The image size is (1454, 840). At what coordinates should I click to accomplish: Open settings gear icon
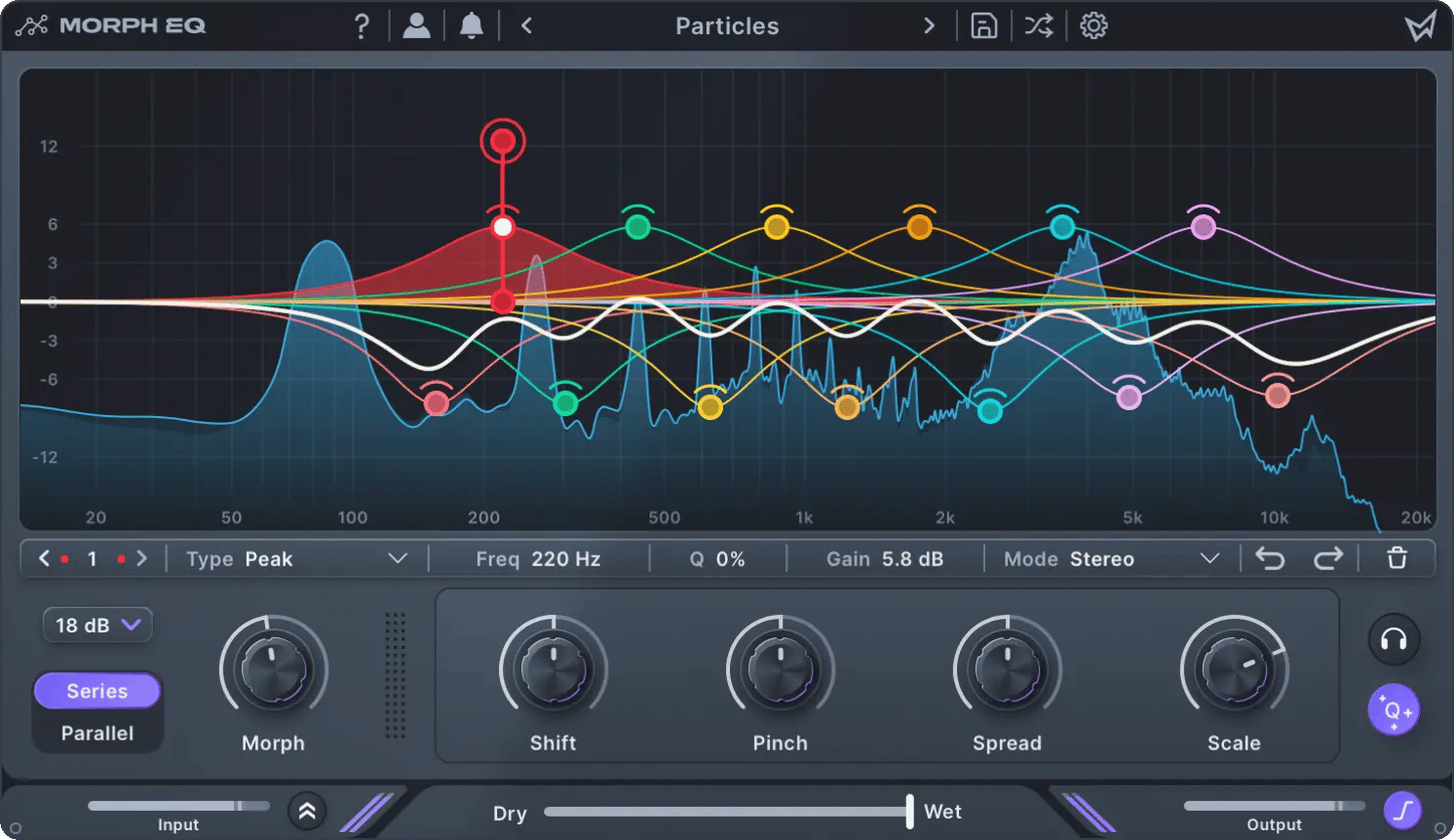(x=1093, y=26)
